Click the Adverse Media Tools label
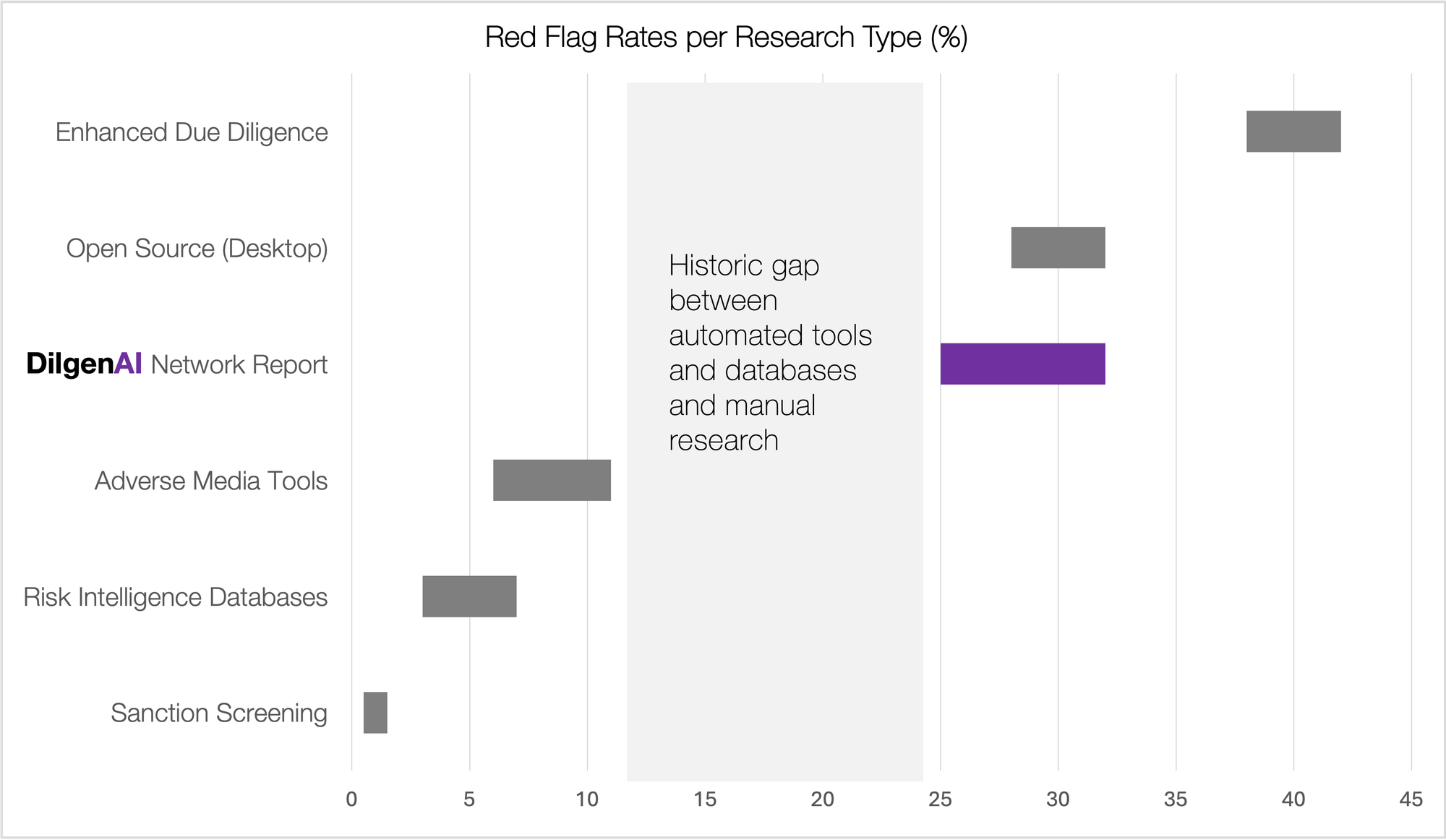Image resolution: width=1446 pixels, height=840 pixels. point(210,481)
